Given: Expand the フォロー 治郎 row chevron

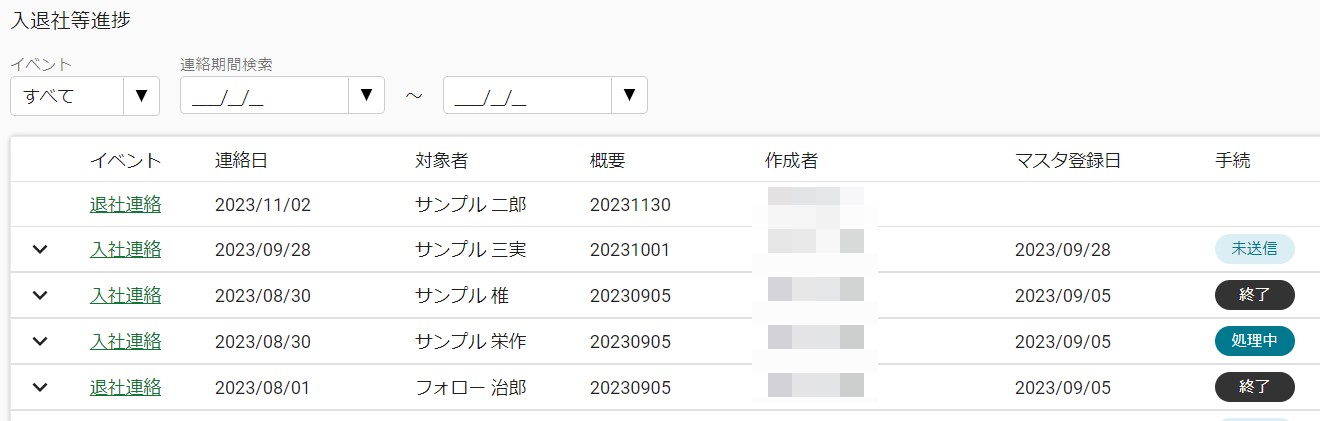Looking at the screenshot, I should (40, 388).
